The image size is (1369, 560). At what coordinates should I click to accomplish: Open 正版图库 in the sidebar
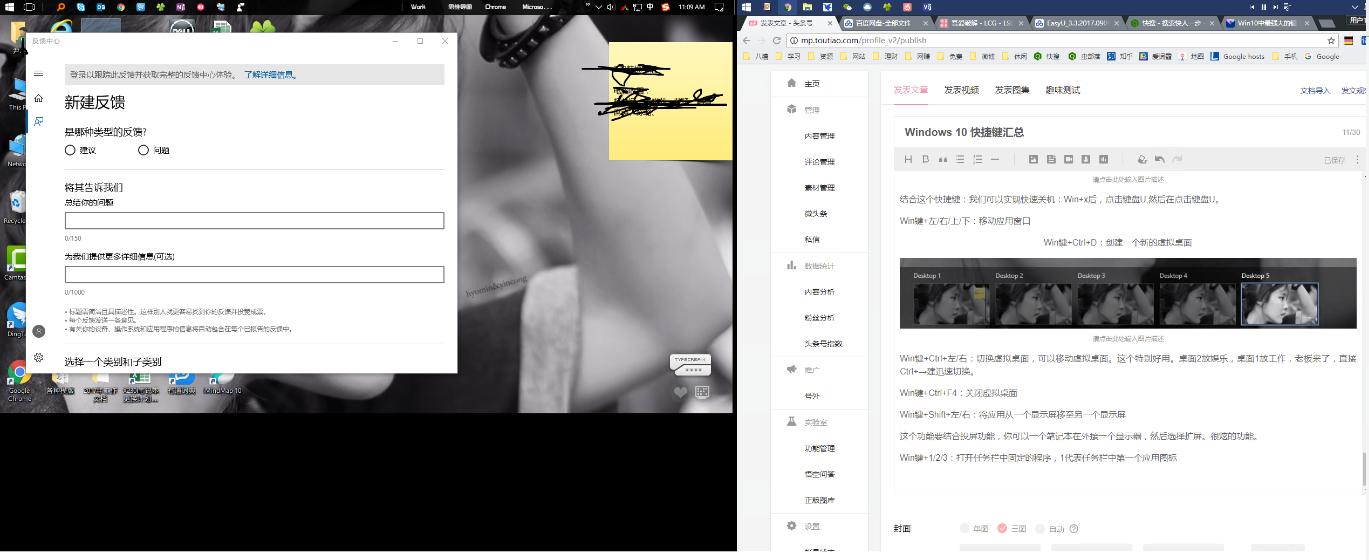819,501
